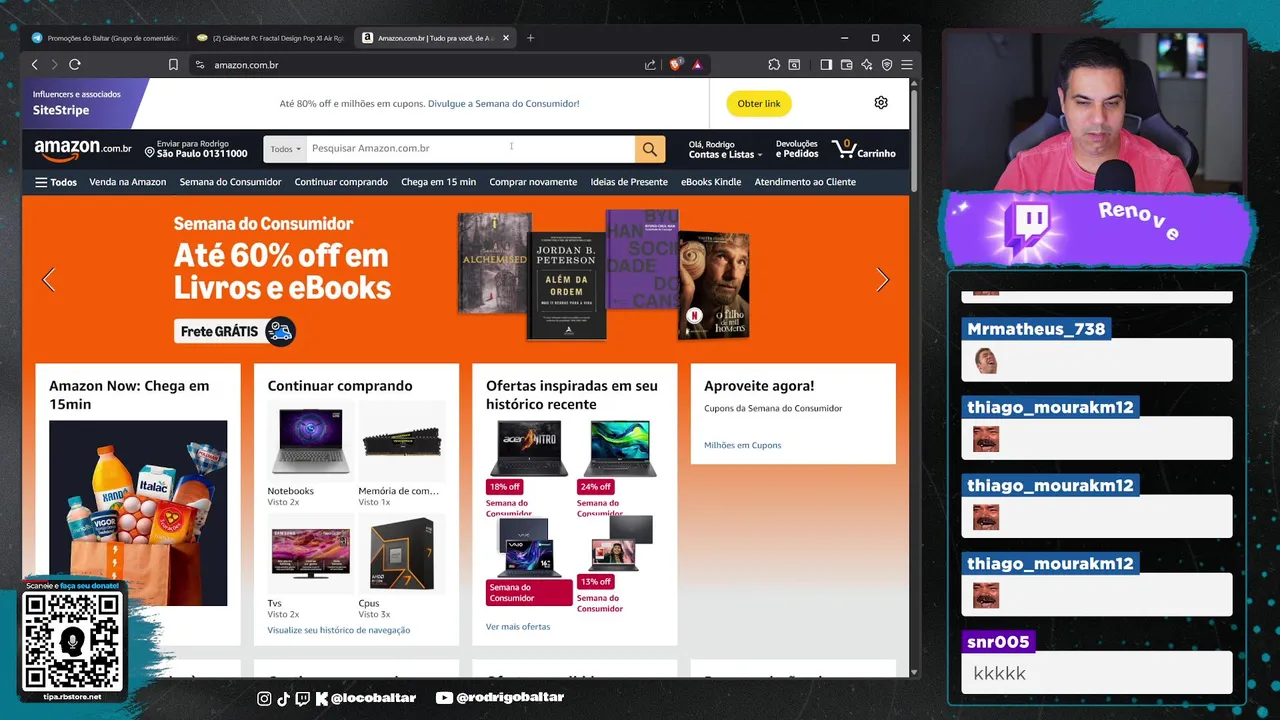Click the tipa.rbstore.net QR code
Viewport: 1280px width, 720px height.
click(x=72, y=640)
